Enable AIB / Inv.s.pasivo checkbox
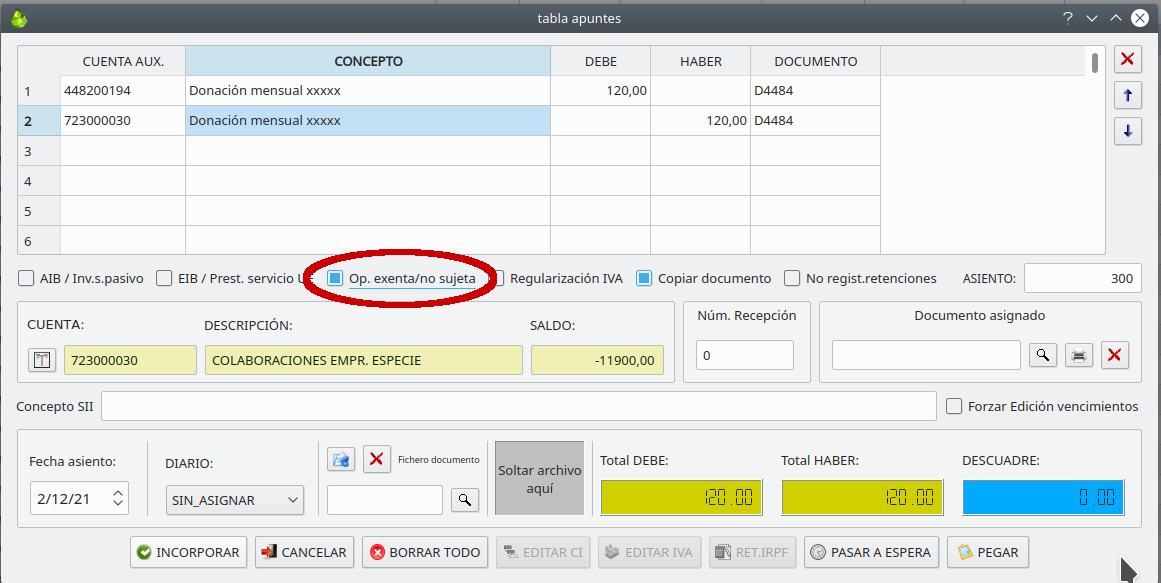The width and height of the screenshot is (1161, 583). click(x=26, y=279)
